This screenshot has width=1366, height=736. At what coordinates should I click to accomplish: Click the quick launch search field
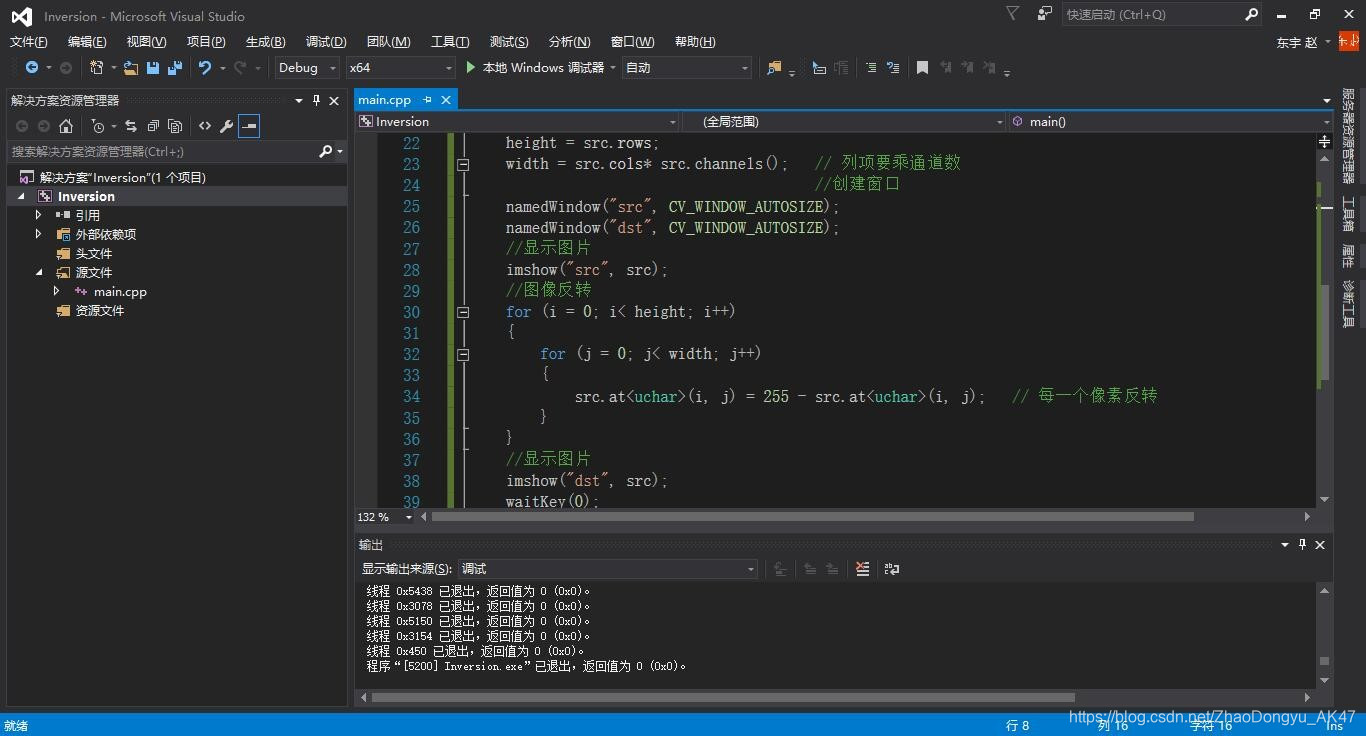coord(1152,14)
